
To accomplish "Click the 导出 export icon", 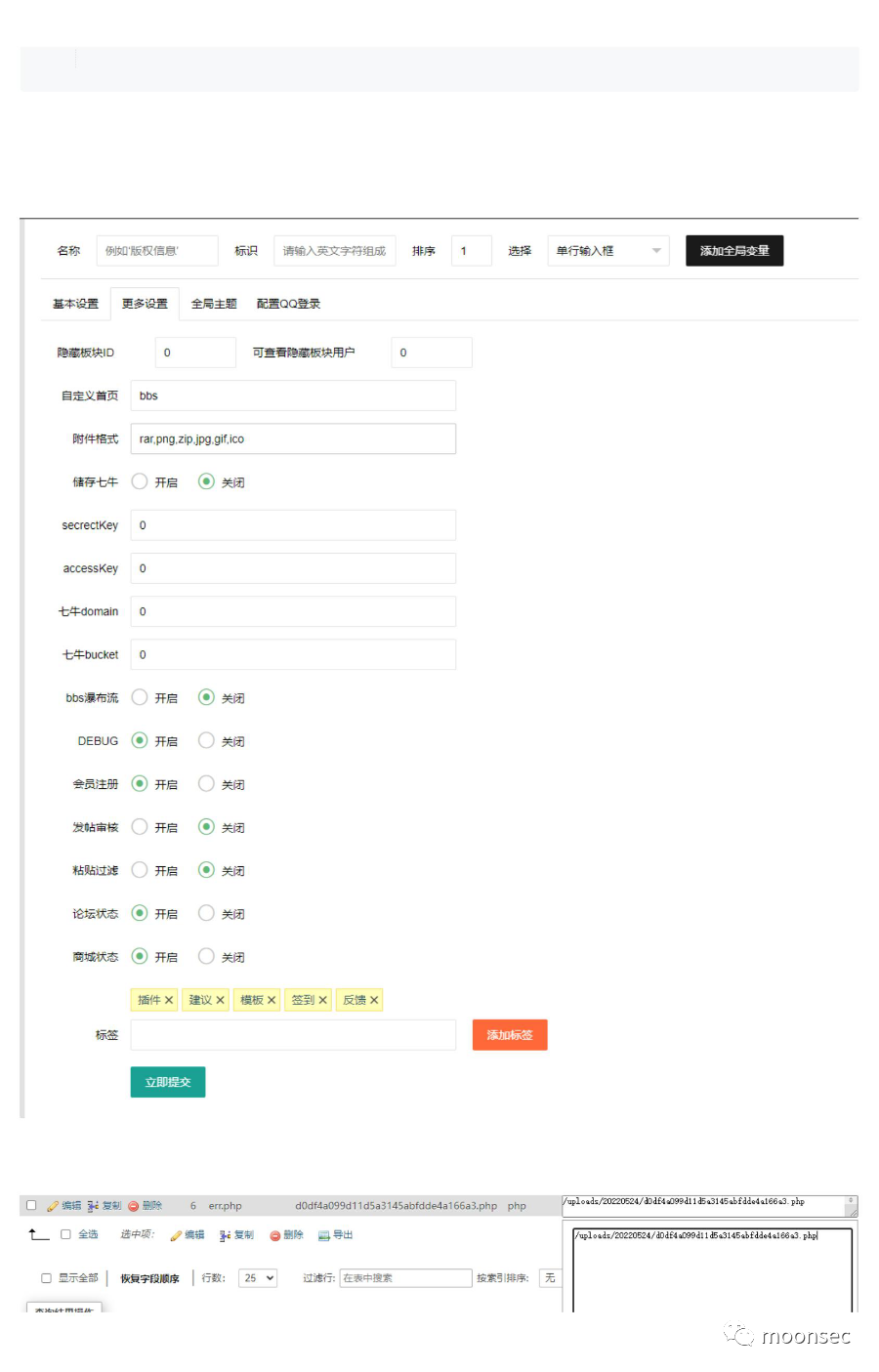I will [x=324, y=1235].
